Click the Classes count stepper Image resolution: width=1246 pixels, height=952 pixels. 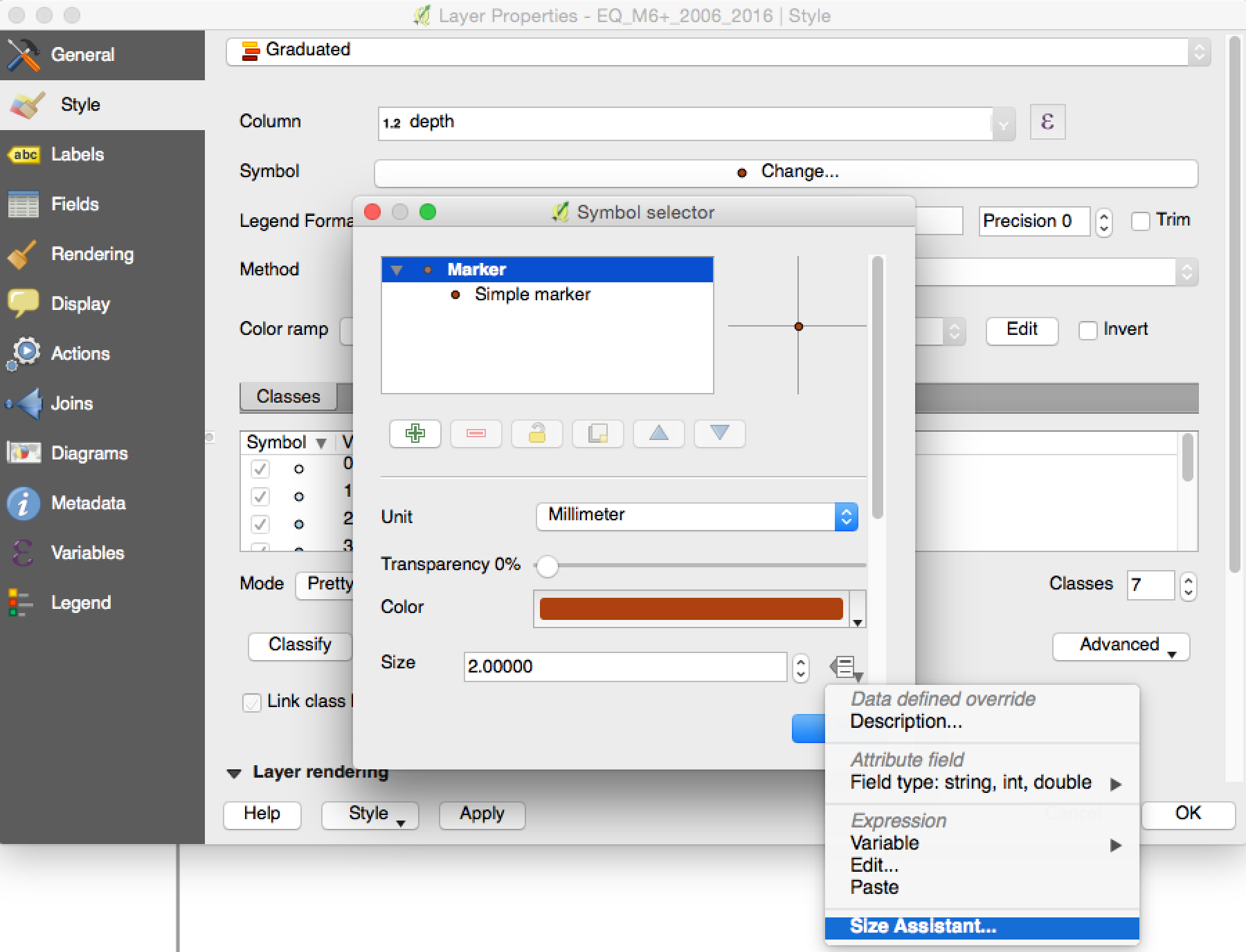pos(1189,587)
